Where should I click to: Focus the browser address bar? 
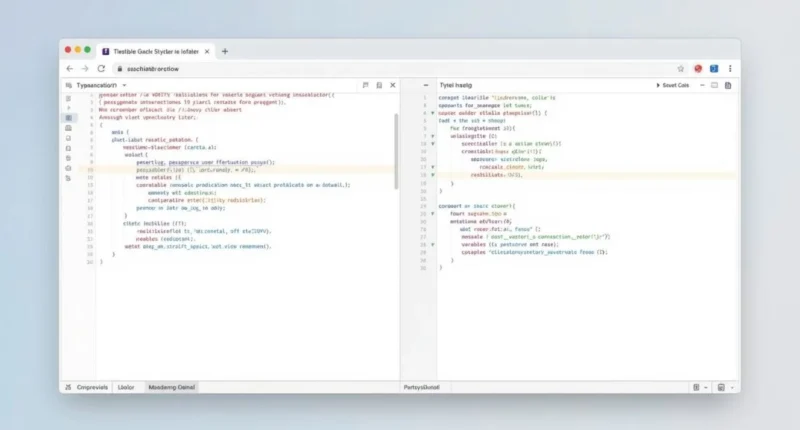393,68
